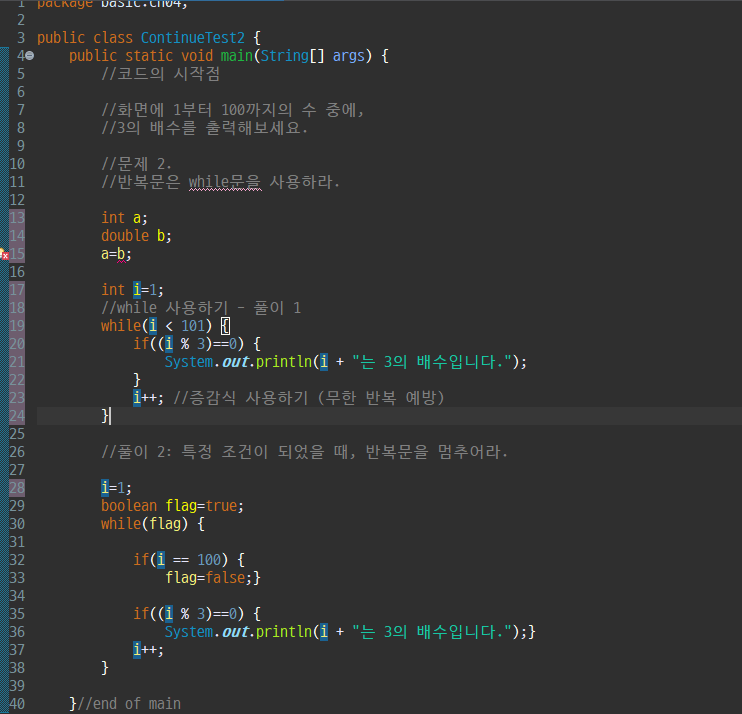Click 'println' on line 36
The width and height of the screenshot is (742, 714).
(x=284, y=632)
